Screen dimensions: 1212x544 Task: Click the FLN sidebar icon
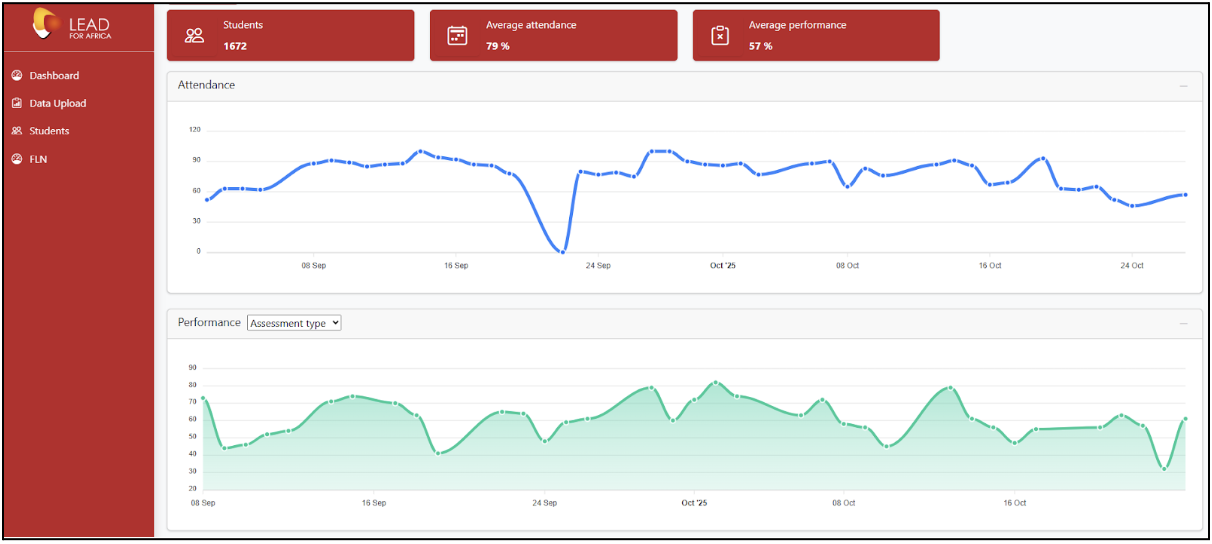[17, 159]
